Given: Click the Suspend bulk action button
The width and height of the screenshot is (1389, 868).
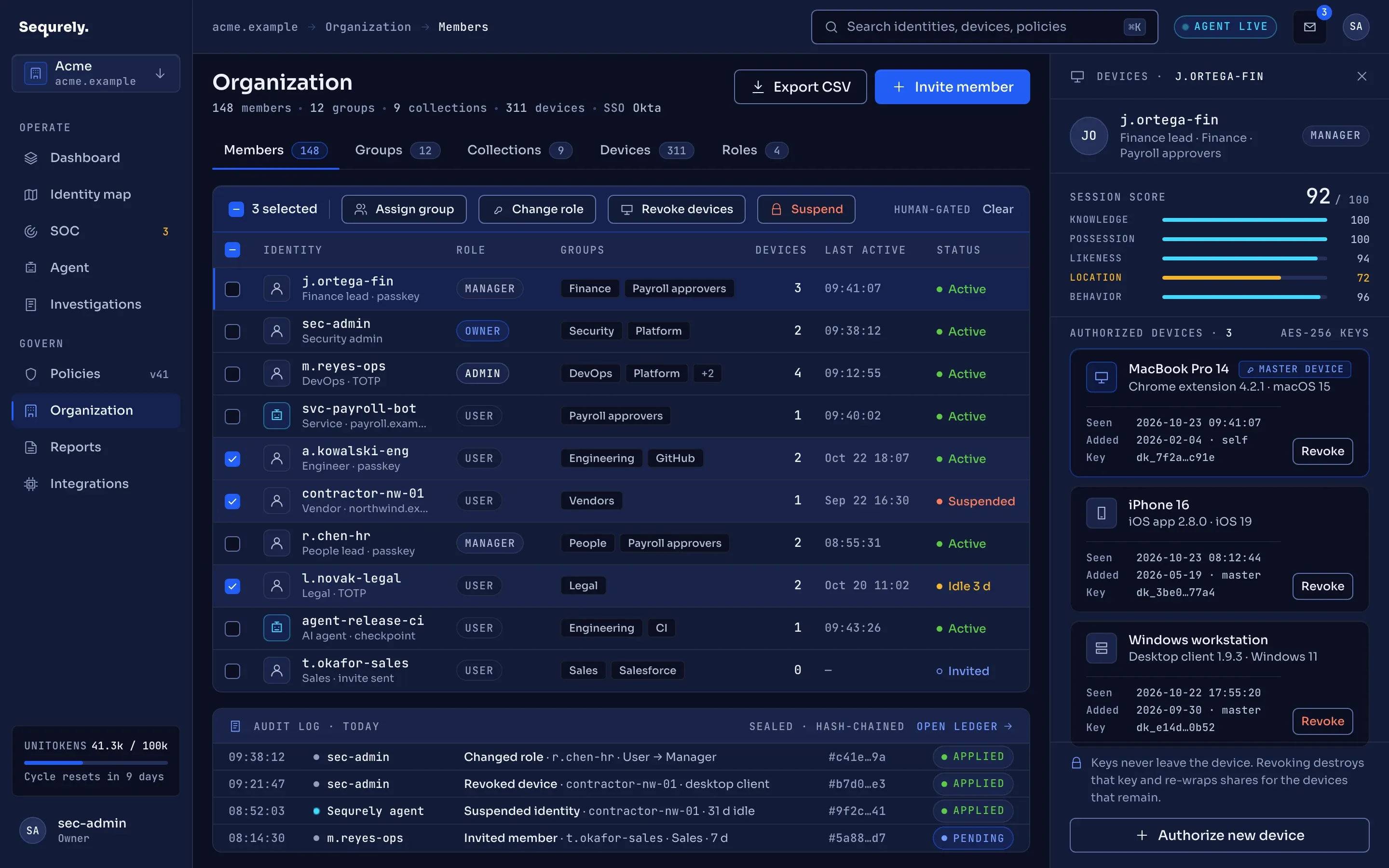Looking at the screenshot, I should (x=806, y=210).
